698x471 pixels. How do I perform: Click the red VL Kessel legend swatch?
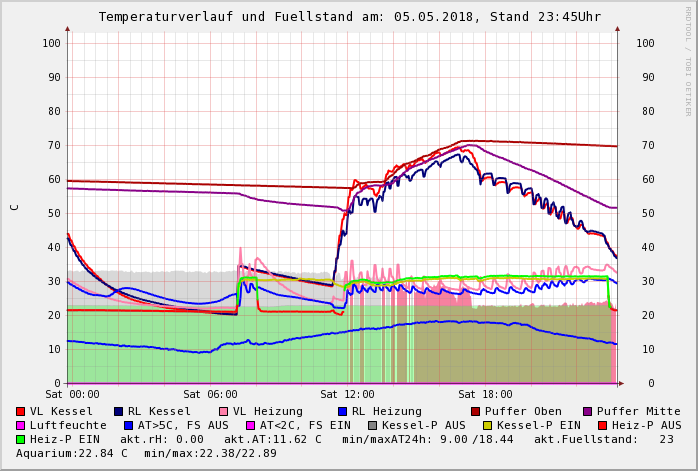[x=21, y=411]
